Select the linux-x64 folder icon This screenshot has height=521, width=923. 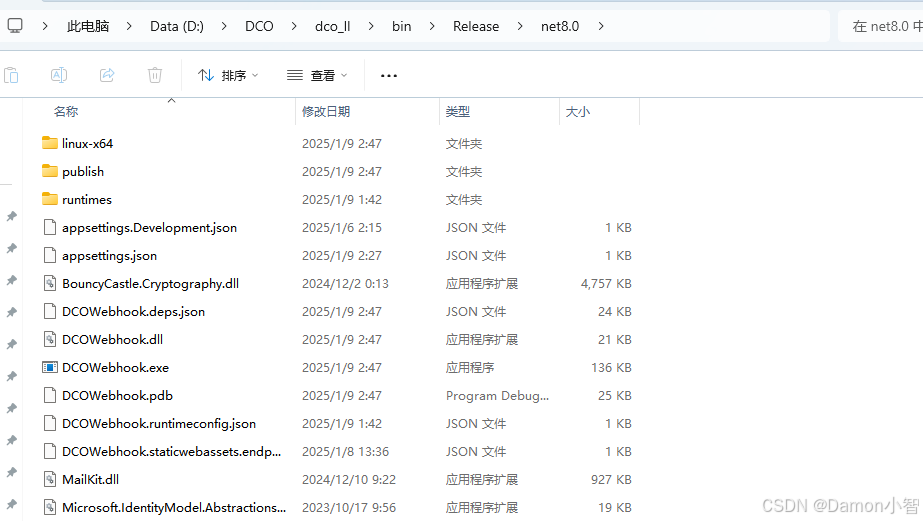[50, 143]
